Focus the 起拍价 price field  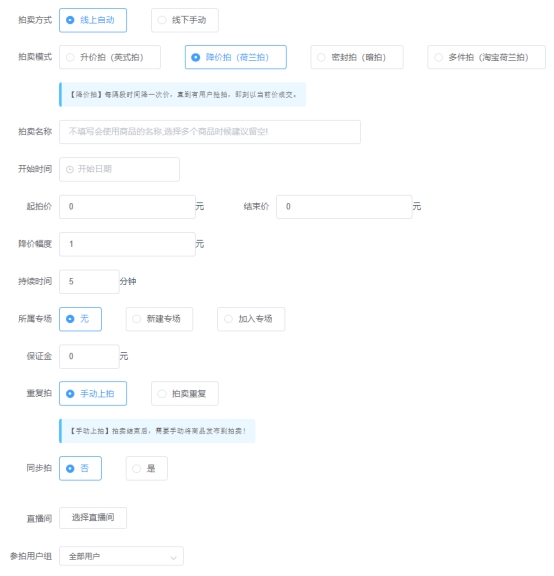(127, 207)
